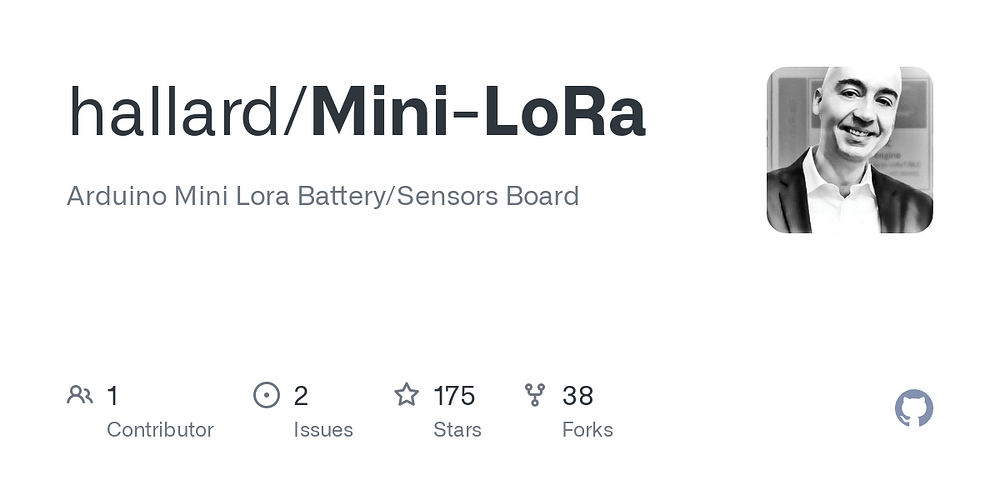Click the slash between hallard and Mini-LoRa

pyautogui.click(x=295, y=113)
